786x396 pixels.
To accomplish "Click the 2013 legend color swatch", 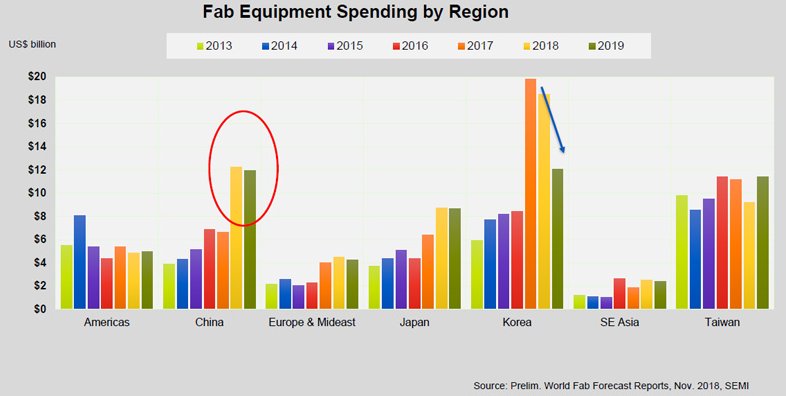I will point(200,46).
